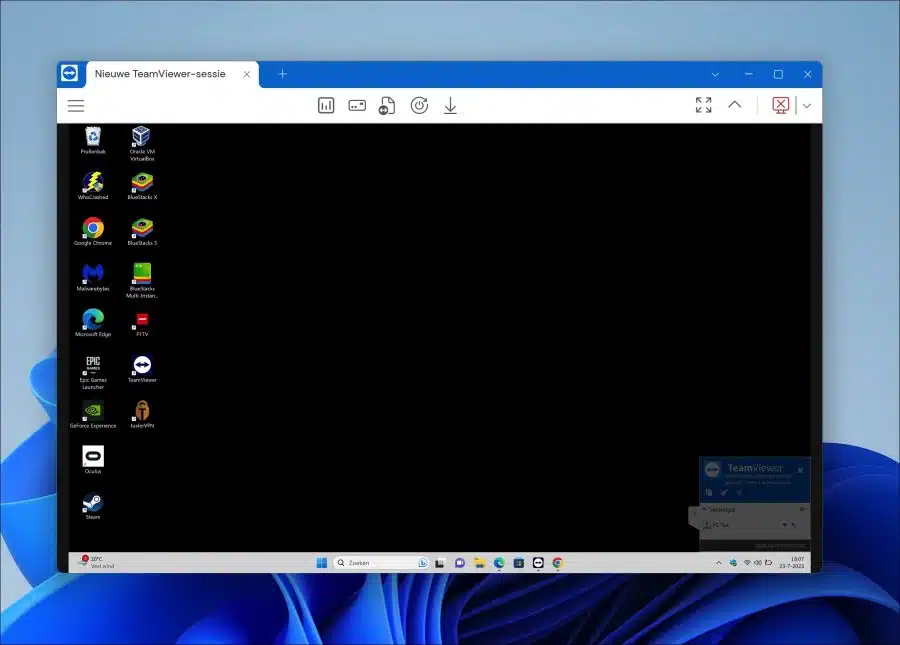The height and width of the screenshot is (645, 900).
Task: Select the F1TV desktop icon
Action: pyautogui.click(x=142, y=324)
